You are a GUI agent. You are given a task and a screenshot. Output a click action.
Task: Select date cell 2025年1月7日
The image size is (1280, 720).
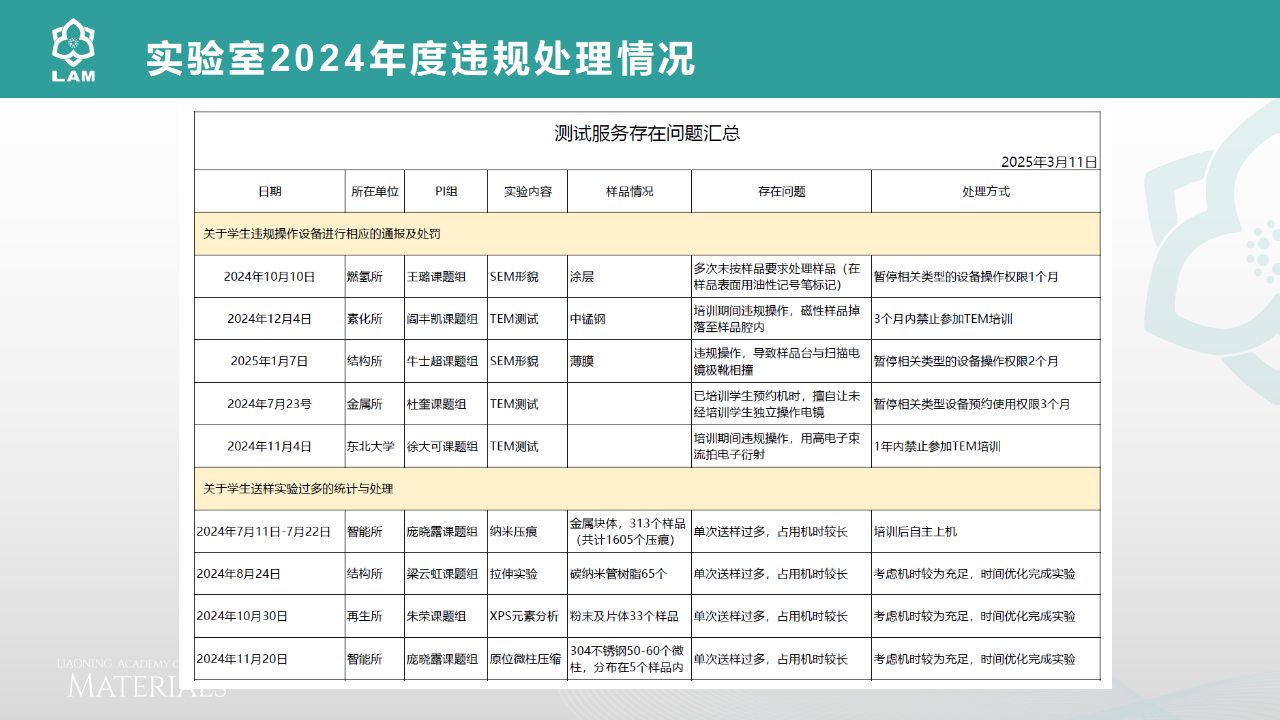[269, 361]
